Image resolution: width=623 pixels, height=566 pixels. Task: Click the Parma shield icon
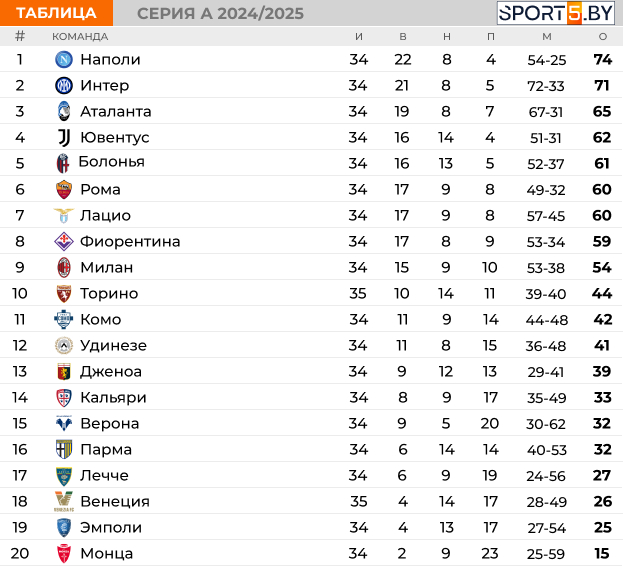coord(64,449)
